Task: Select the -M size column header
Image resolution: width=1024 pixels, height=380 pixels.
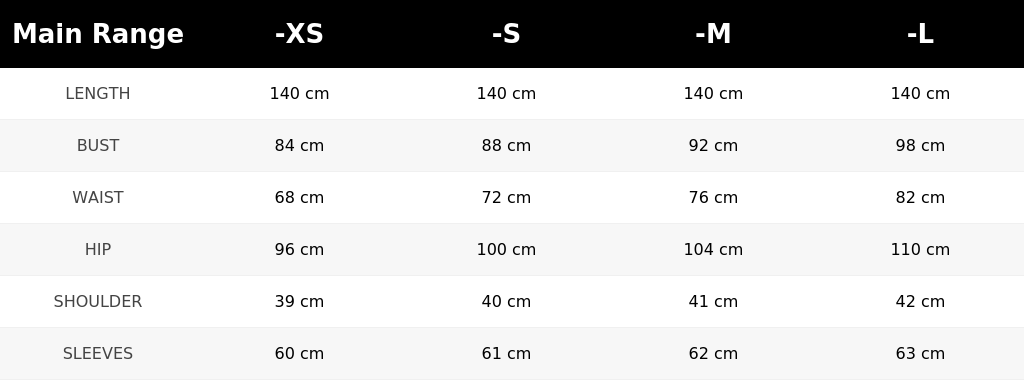Action: point(713,34)
